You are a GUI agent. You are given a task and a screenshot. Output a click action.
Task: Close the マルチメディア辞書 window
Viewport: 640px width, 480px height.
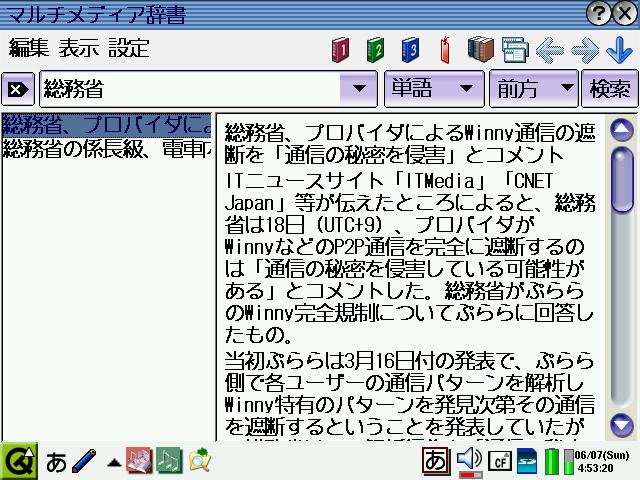click(625, 13)
